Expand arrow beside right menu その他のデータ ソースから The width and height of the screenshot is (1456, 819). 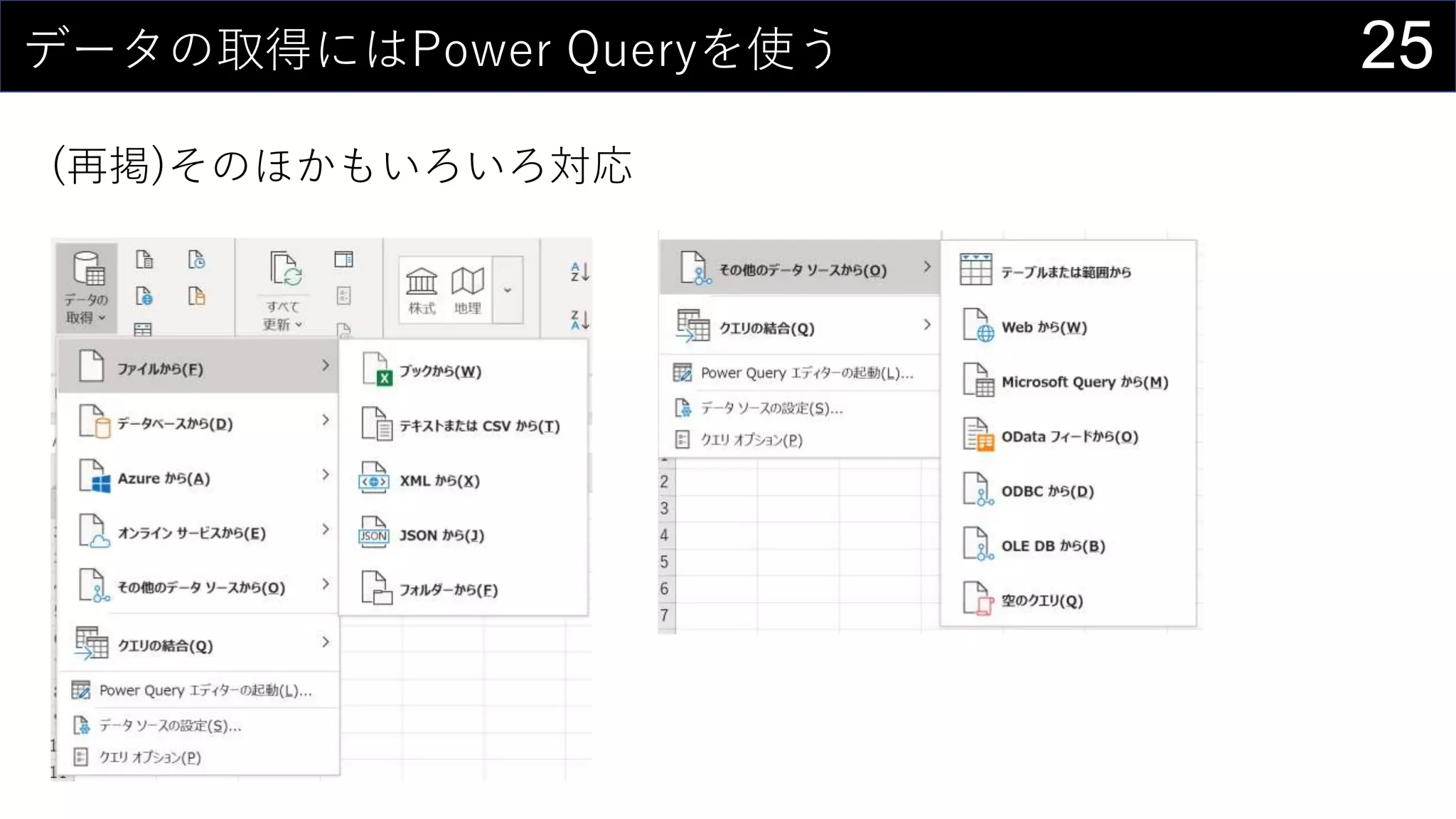coord(926,267)
